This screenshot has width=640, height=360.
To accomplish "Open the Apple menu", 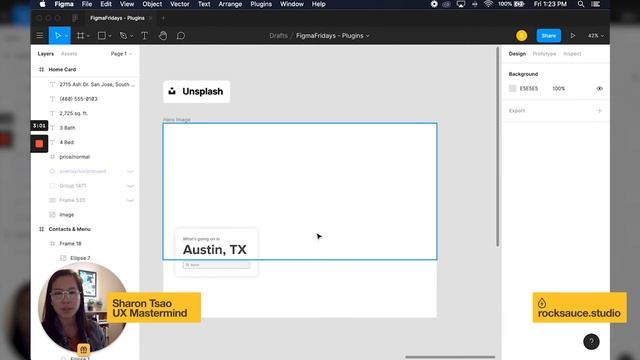I will (x=42, y=4).
